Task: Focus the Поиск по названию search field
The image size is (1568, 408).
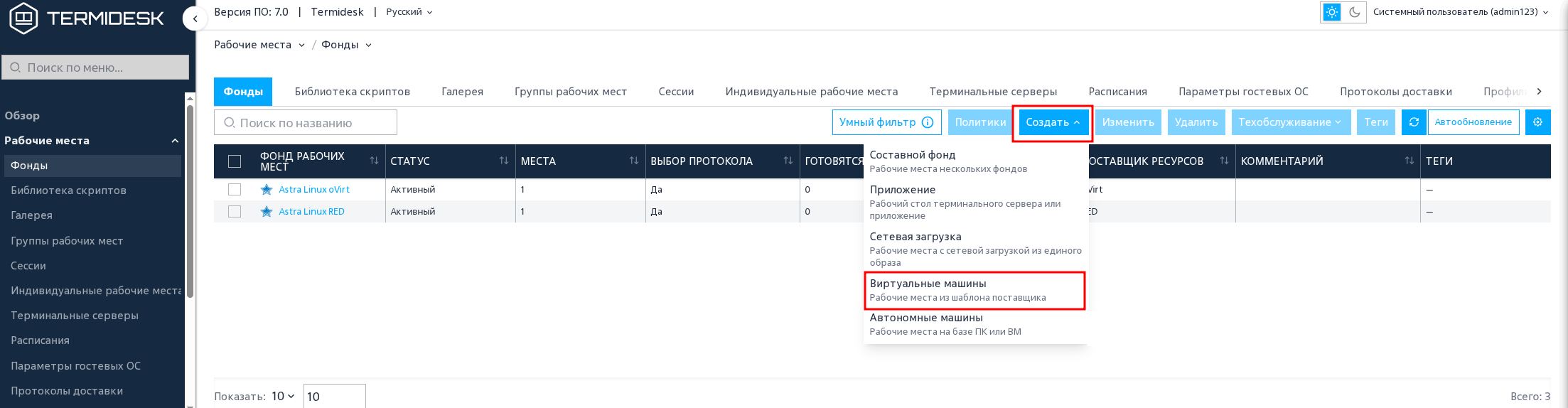Action: pos(306,122)
